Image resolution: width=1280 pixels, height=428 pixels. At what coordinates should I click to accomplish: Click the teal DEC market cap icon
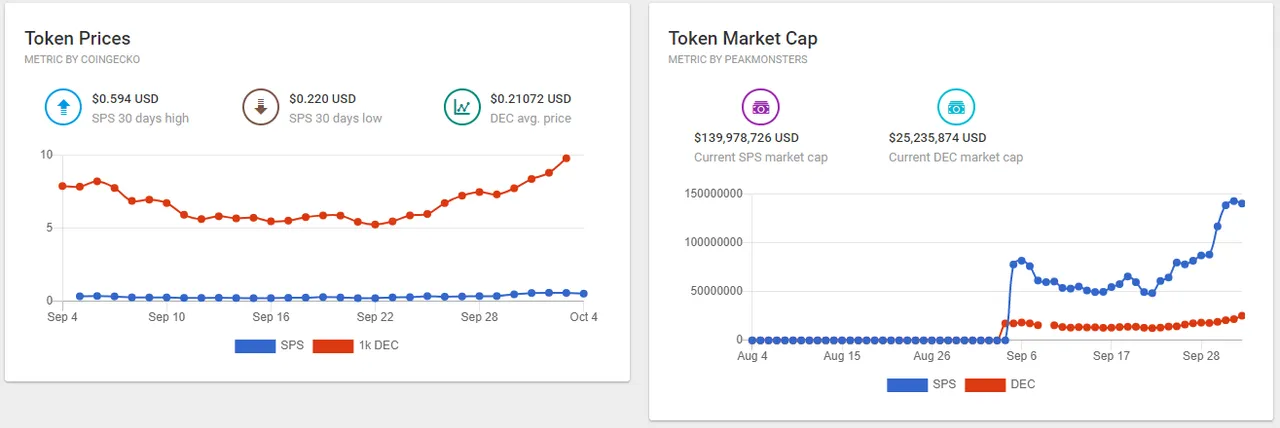click(956, 107)
